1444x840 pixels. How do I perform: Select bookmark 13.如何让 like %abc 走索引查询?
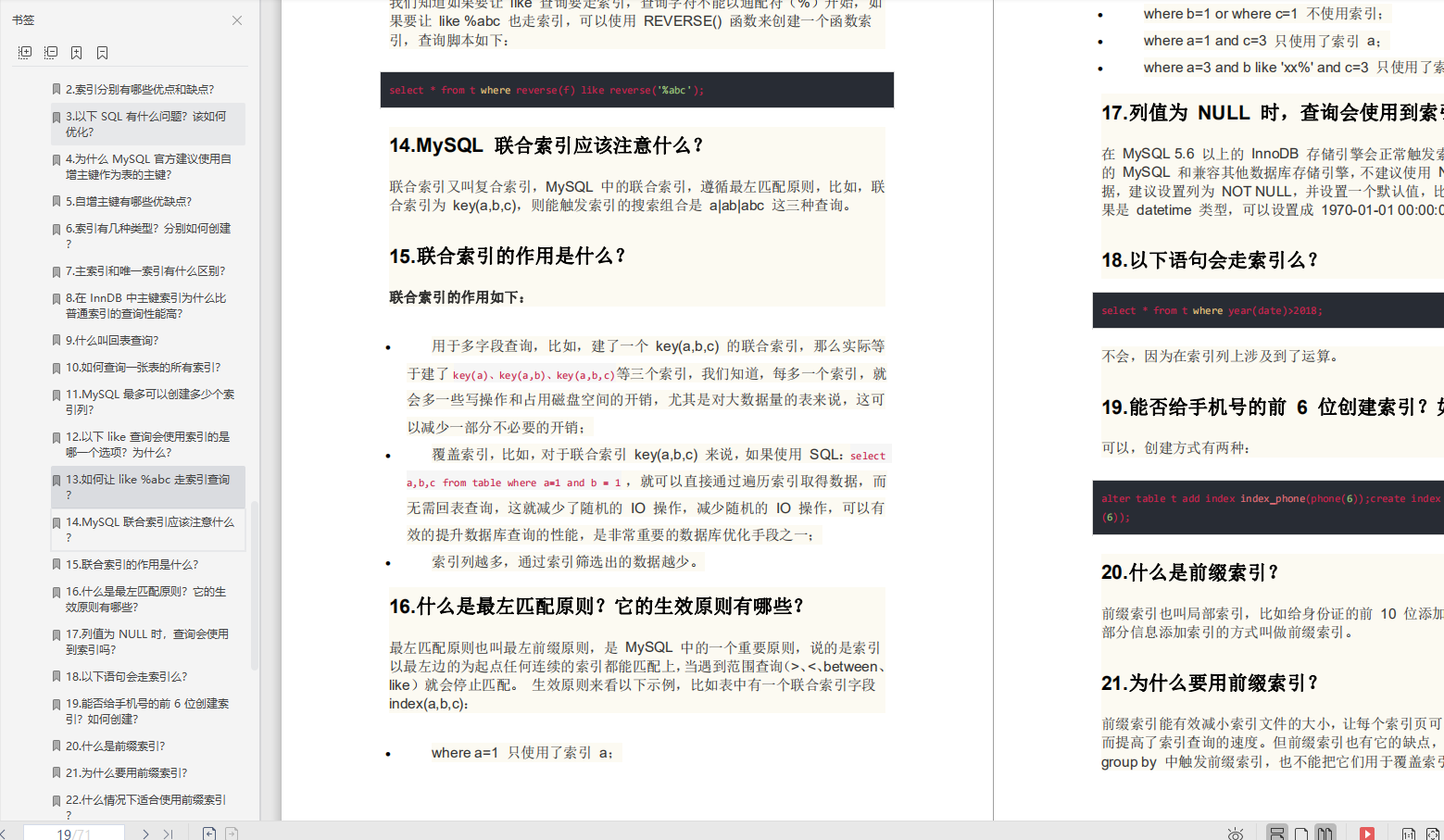pyautogui.click(x=146, y=487)
